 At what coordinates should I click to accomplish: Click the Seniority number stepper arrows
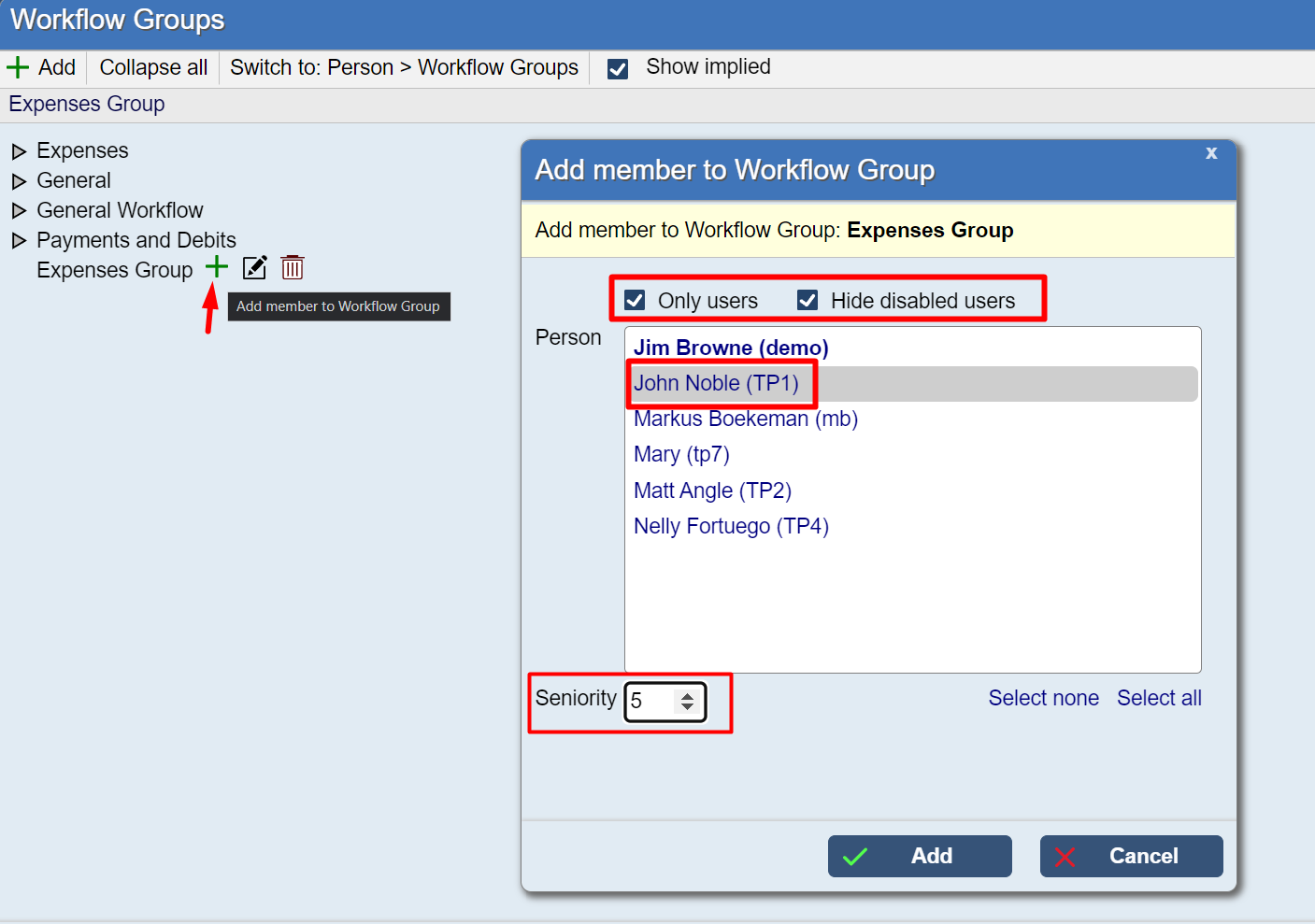[687, 702]
